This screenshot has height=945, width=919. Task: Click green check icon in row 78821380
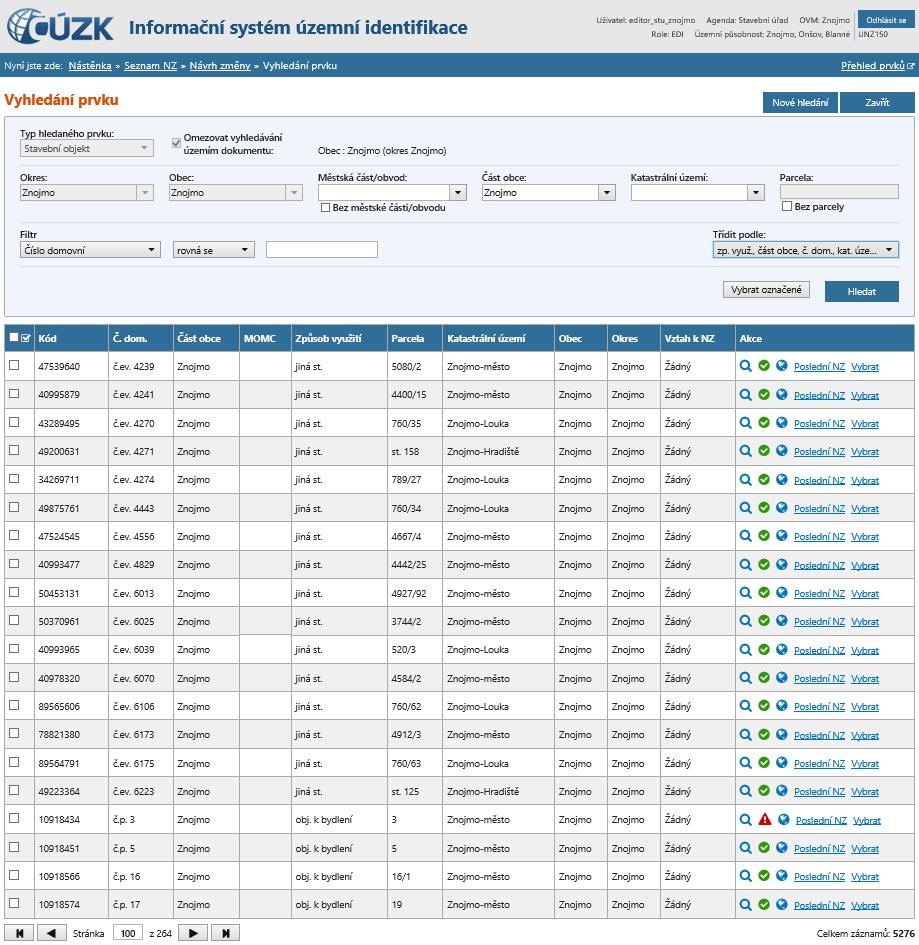tap(764, 734)
